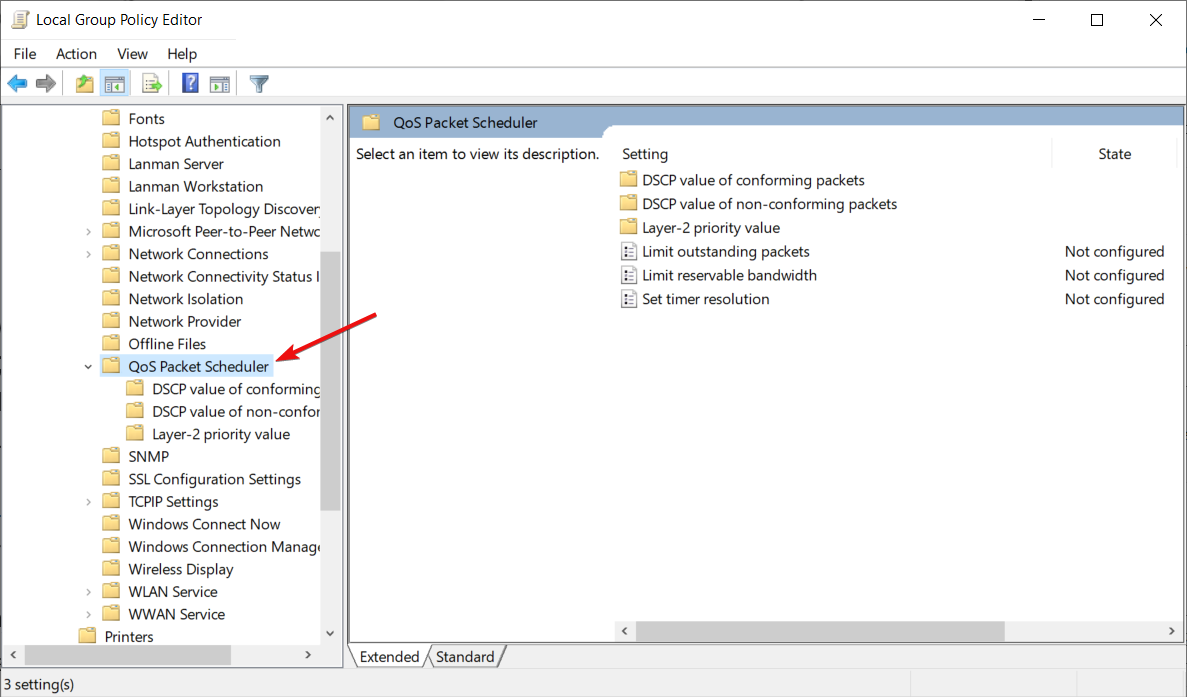Viewport: 1187px width, 697px height.
Task: Collapse the QoS Packet Scheduler node
Action: click(88, 366)
